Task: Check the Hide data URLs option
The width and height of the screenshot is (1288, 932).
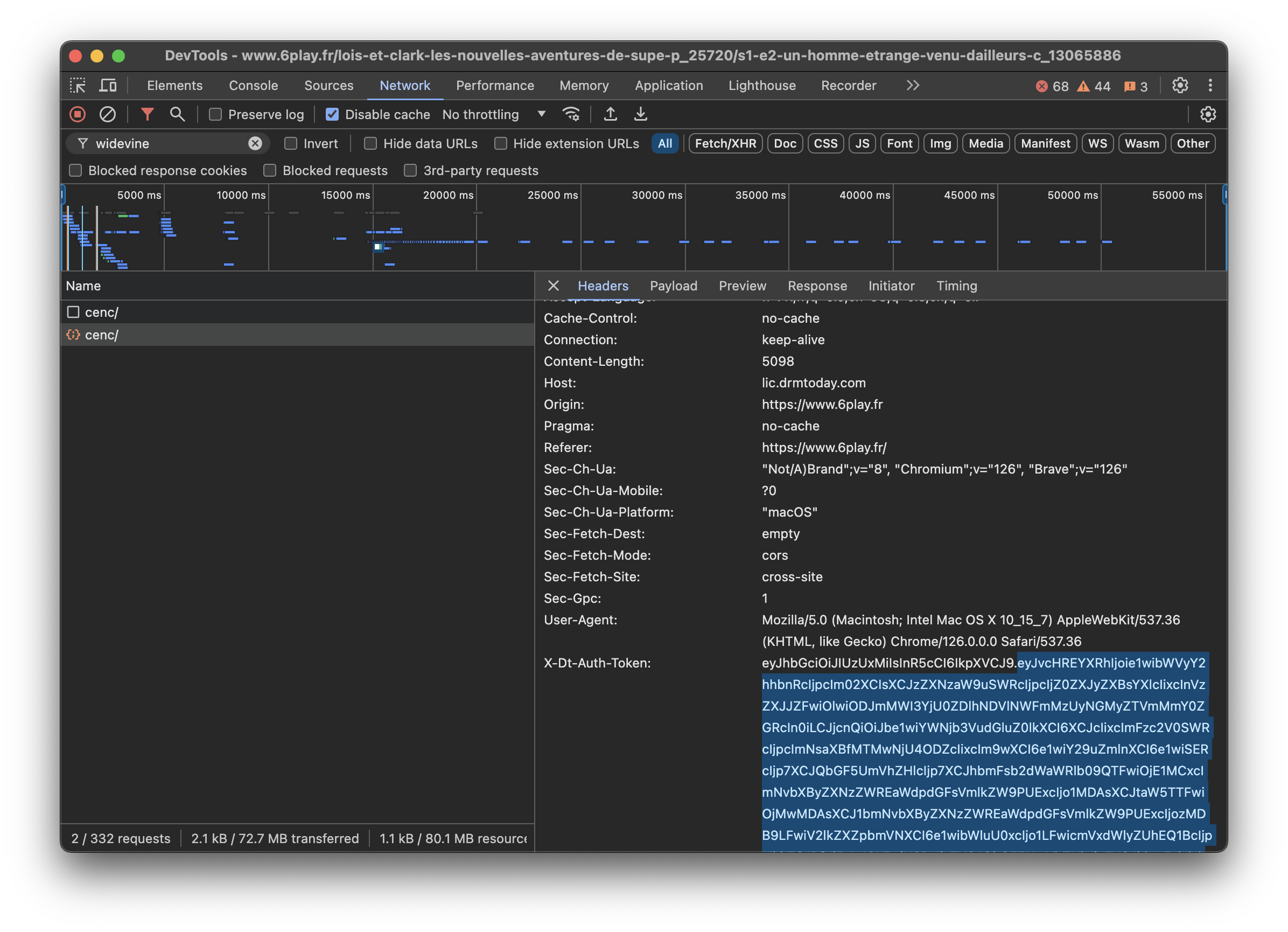Action: (370, 143)
